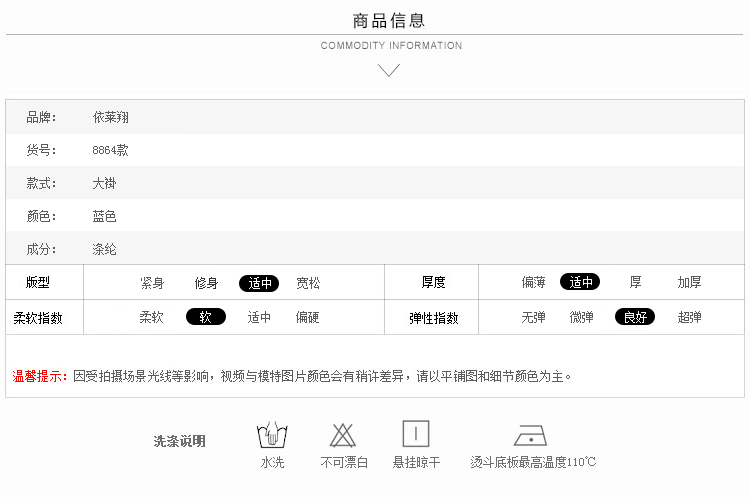Click the 洗涤说明 label
The image size is (750, 497).
click(179, 441)
